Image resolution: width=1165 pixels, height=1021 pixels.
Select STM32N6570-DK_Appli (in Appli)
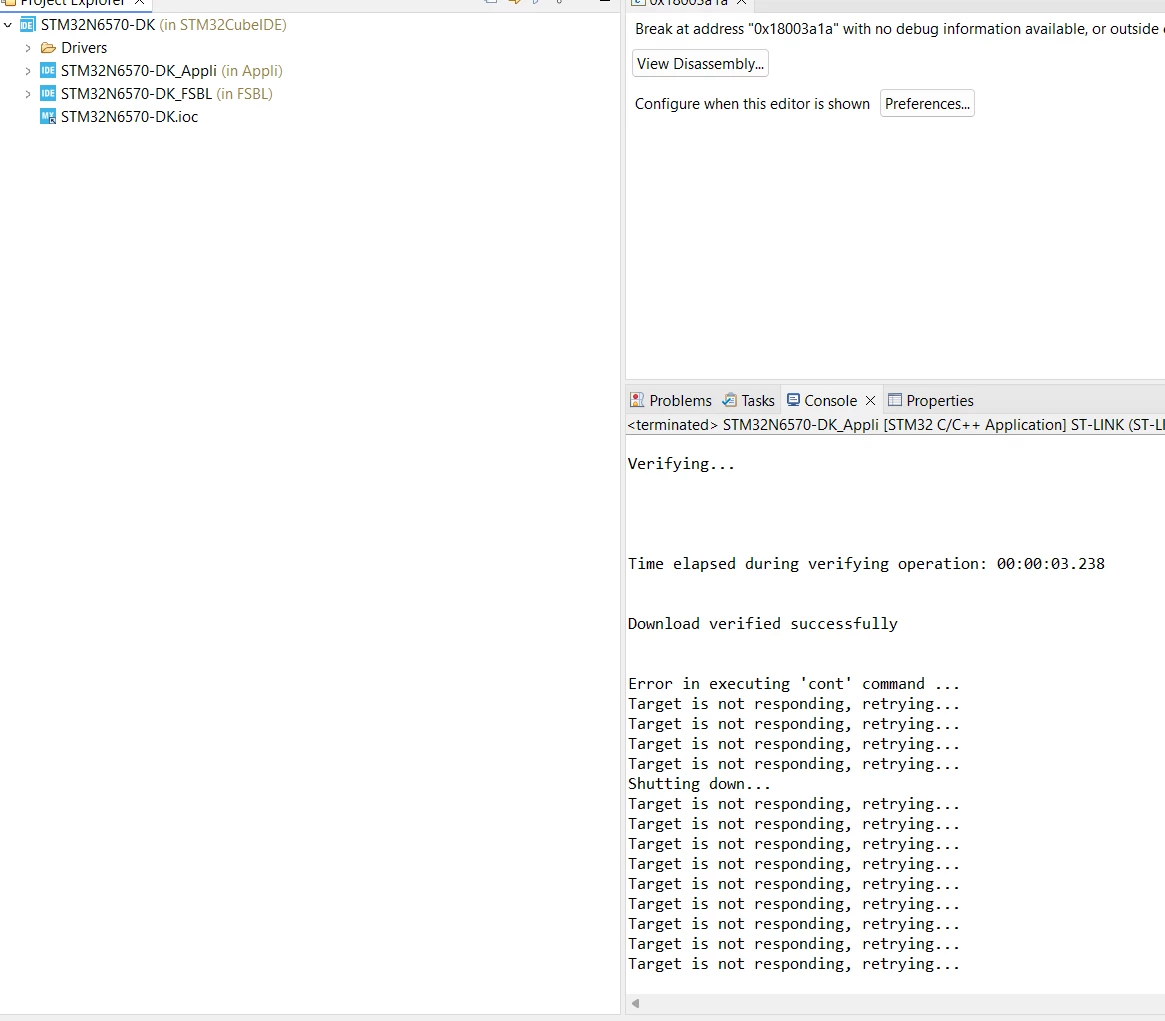tap(172, 71)
